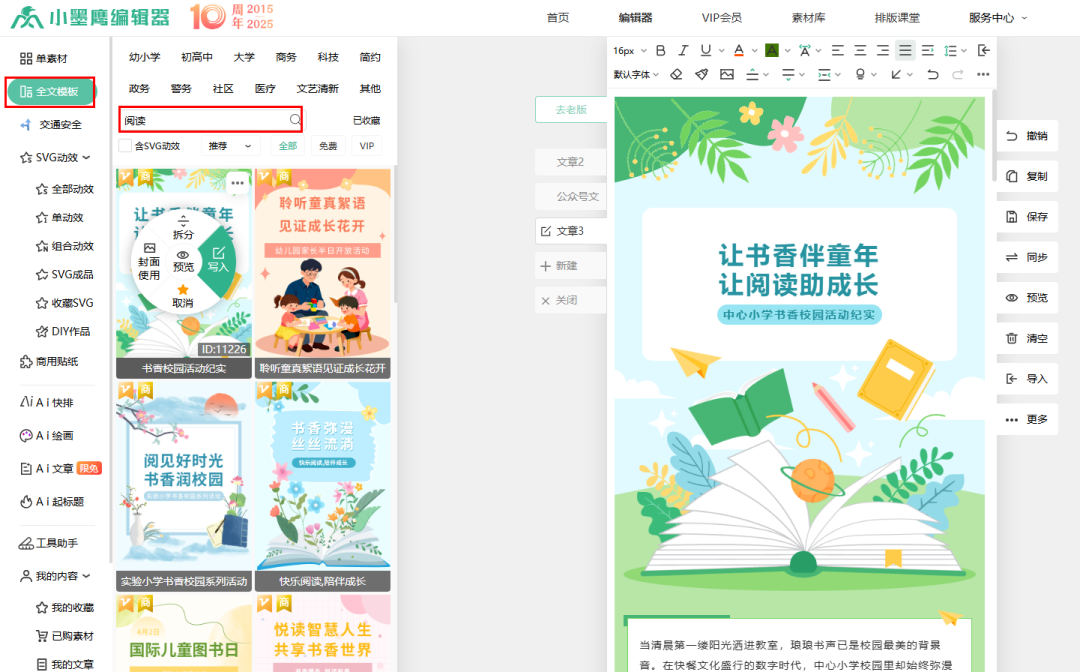Click the 去老版 button
This screenshot has width=1080, height=672.
click(571, 110)
